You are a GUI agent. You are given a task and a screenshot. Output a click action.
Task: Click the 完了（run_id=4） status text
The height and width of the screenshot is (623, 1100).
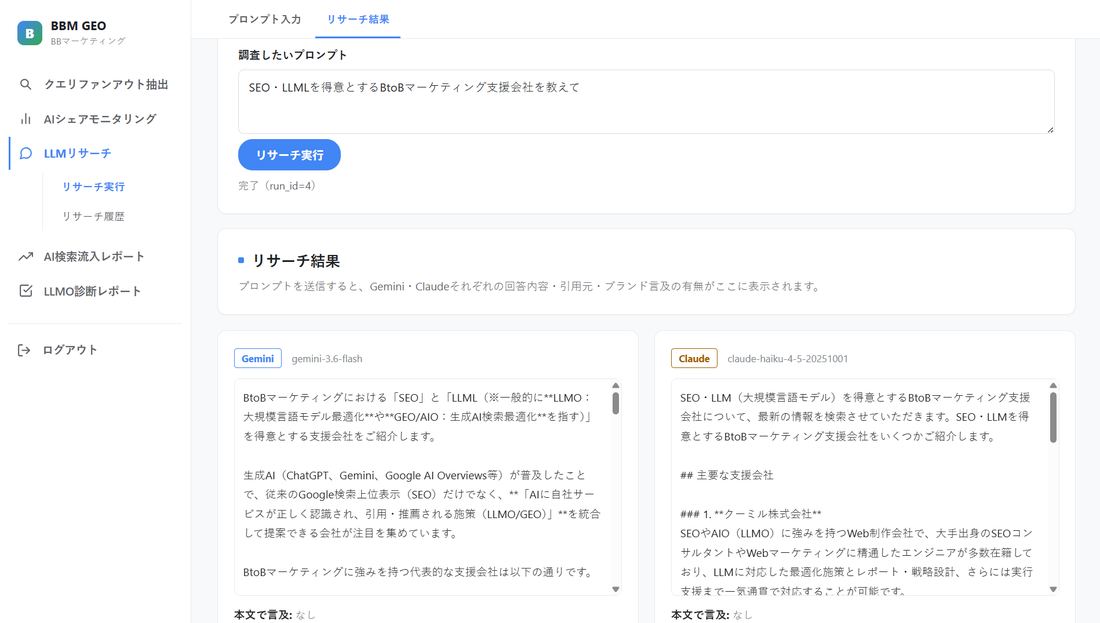[279, 186]
